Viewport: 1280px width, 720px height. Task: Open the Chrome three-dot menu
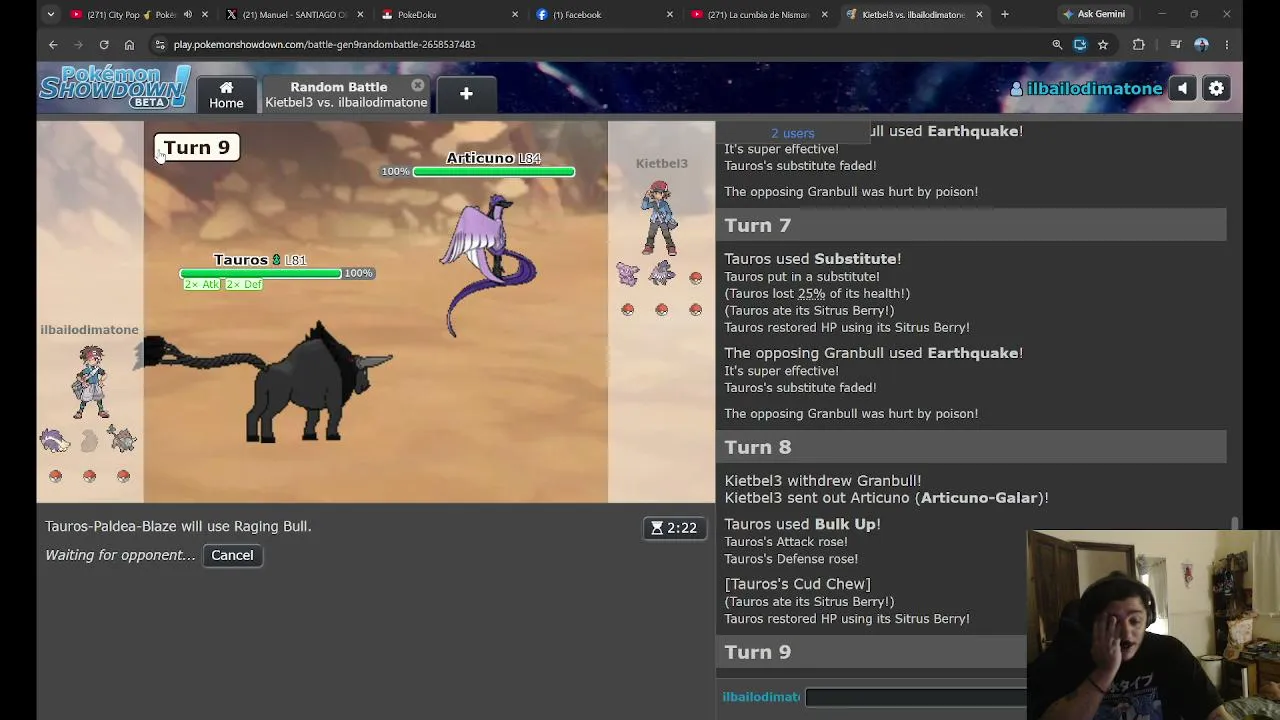coord(1227,44)
